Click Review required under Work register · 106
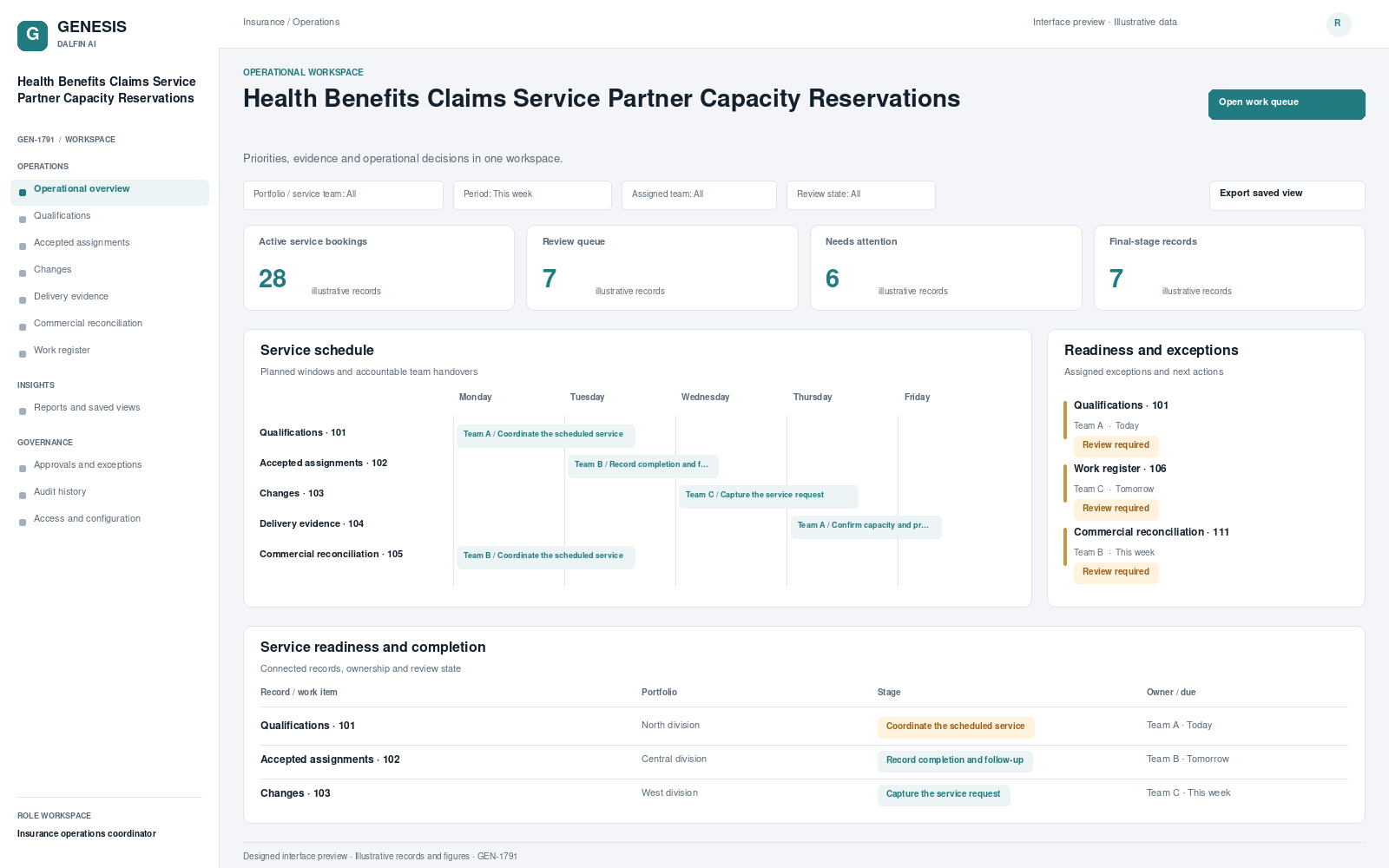The image size is (1389, 868). point(1116,509)
